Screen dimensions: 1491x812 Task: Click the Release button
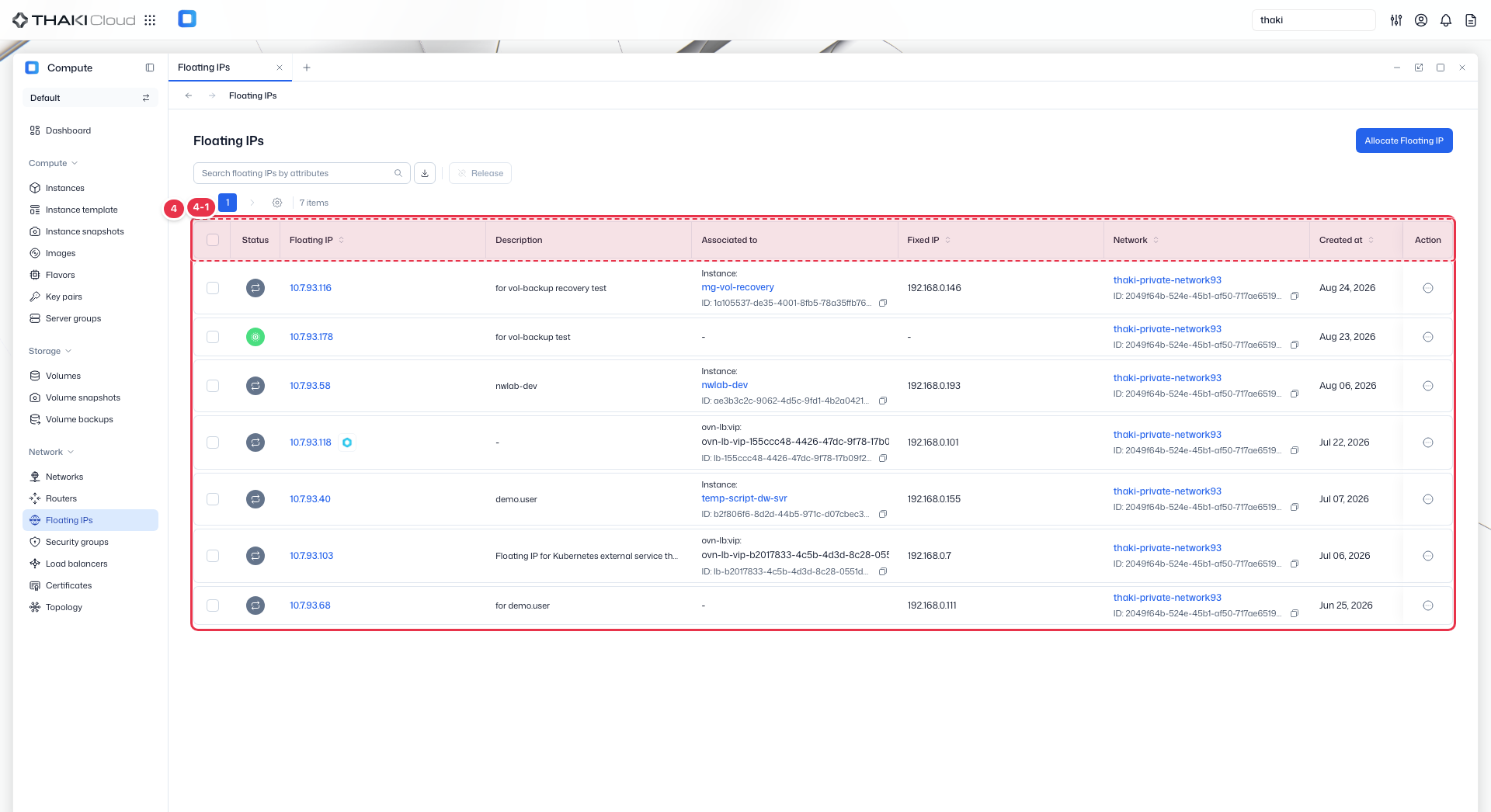click(x=481, y=173)
